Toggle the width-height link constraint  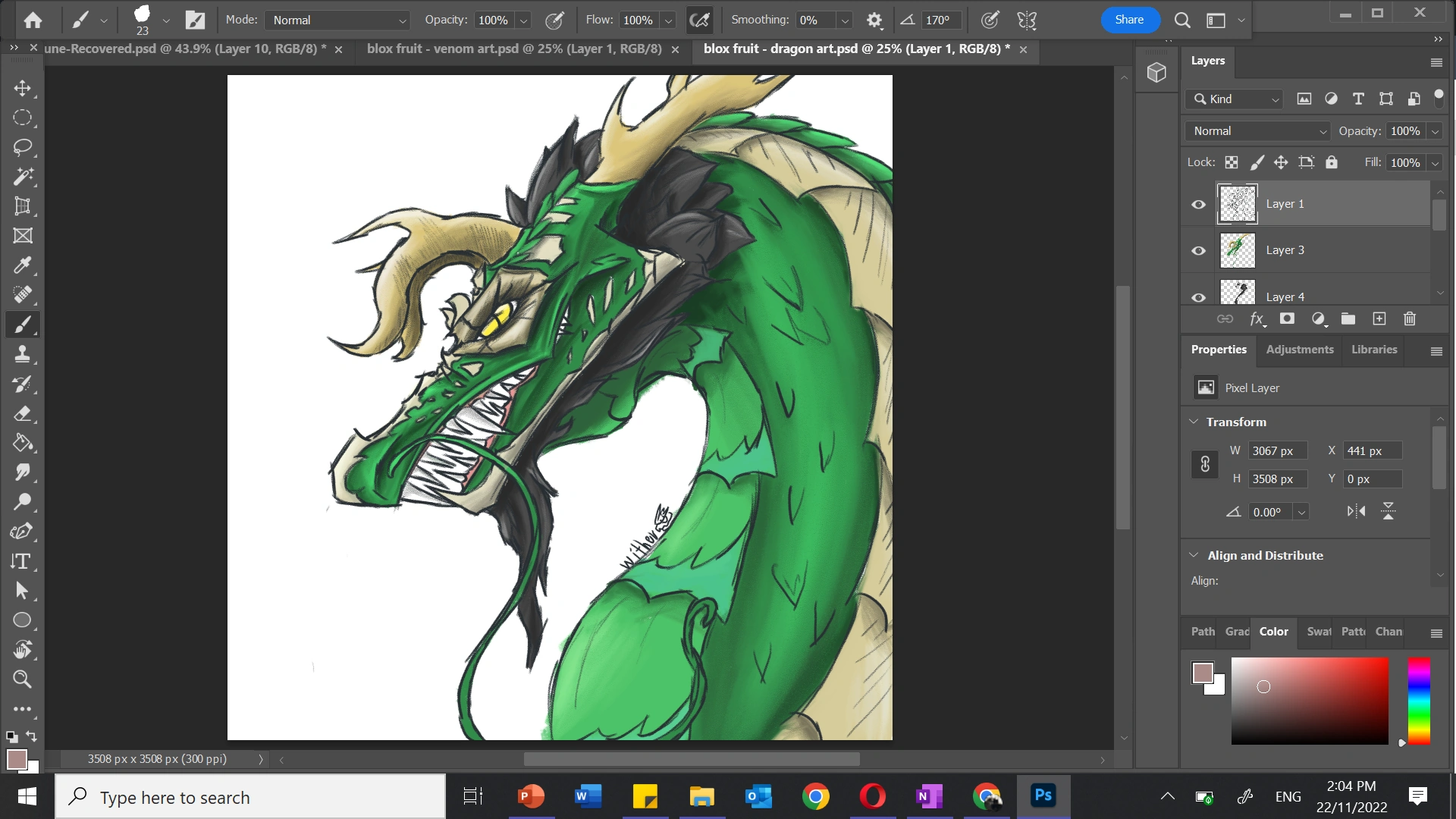click(x=1205, y=464)
